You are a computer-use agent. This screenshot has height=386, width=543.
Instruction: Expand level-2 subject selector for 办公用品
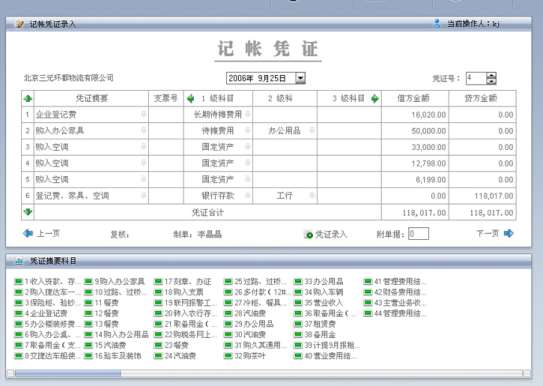tap(312, 131)
